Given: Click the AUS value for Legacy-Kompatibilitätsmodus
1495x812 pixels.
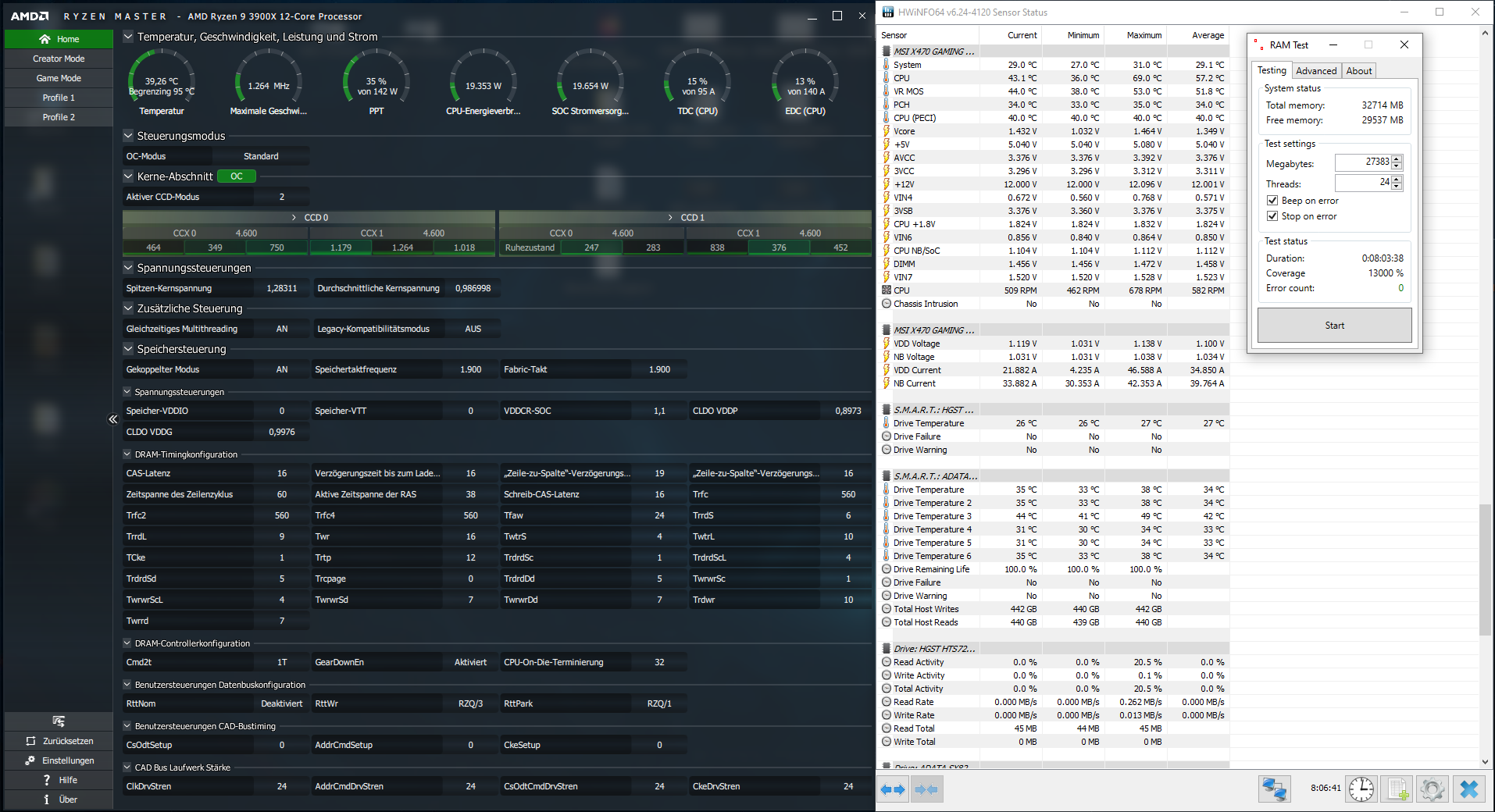Looking at the screenshot, I should (473, 329).
